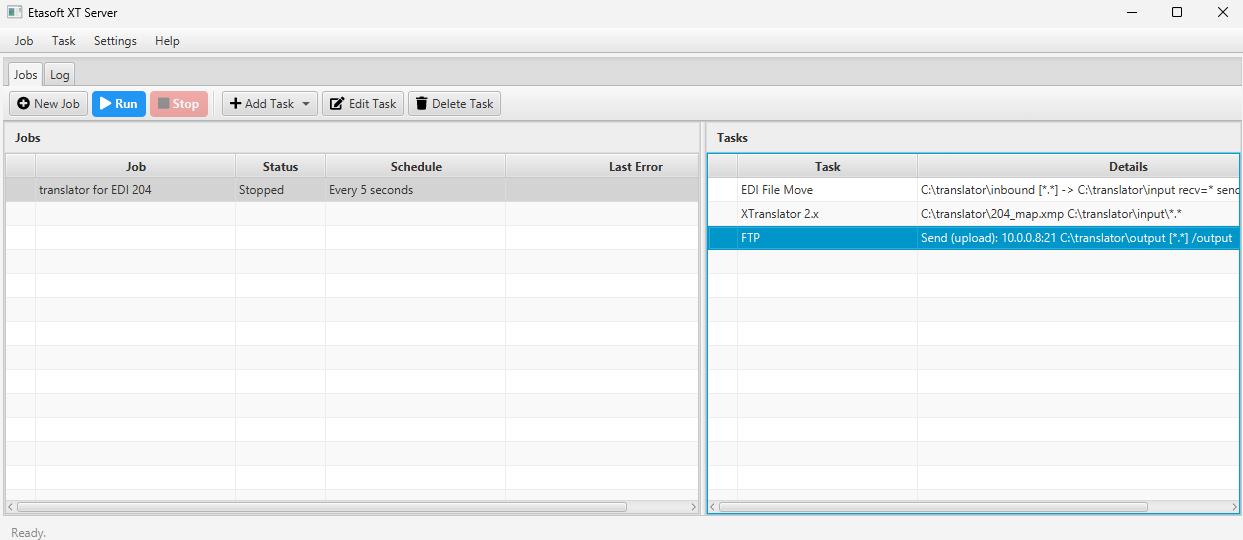Click the Jobs panel scroll left arrow

(11, 507)
